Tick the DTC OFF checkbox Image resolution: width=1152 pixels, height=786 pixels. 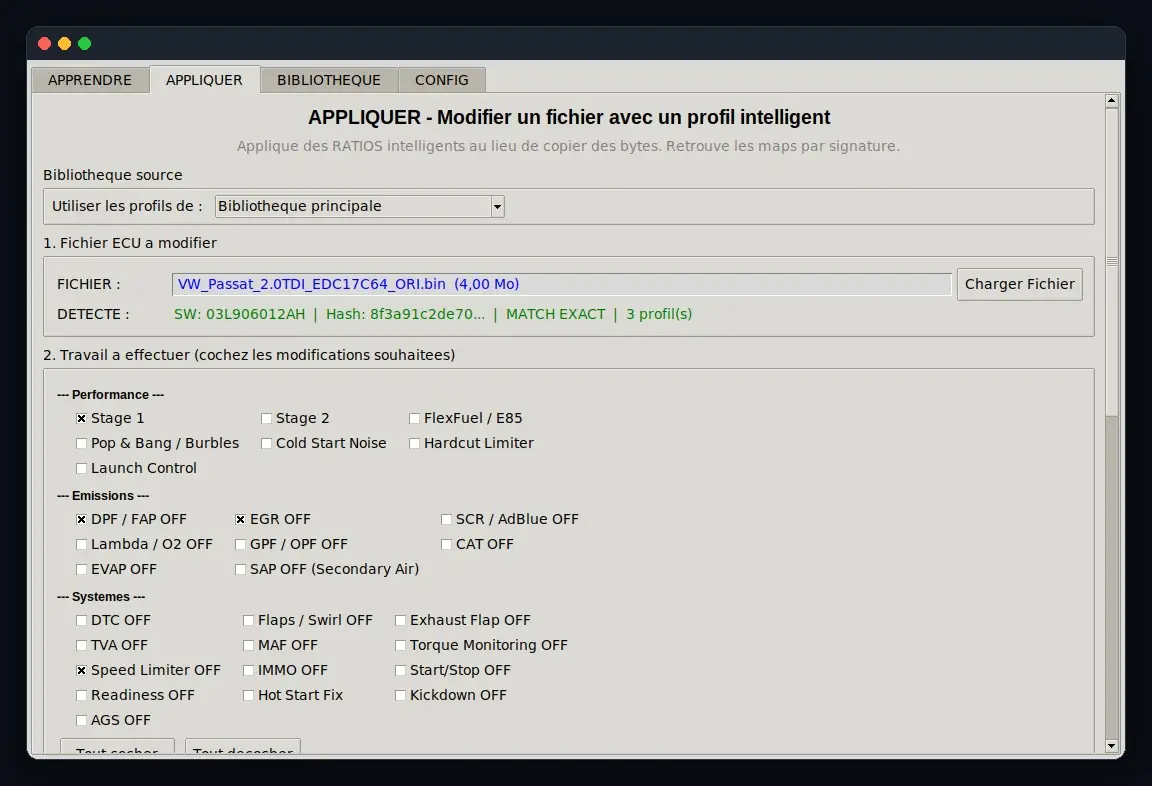pos(82,621)
